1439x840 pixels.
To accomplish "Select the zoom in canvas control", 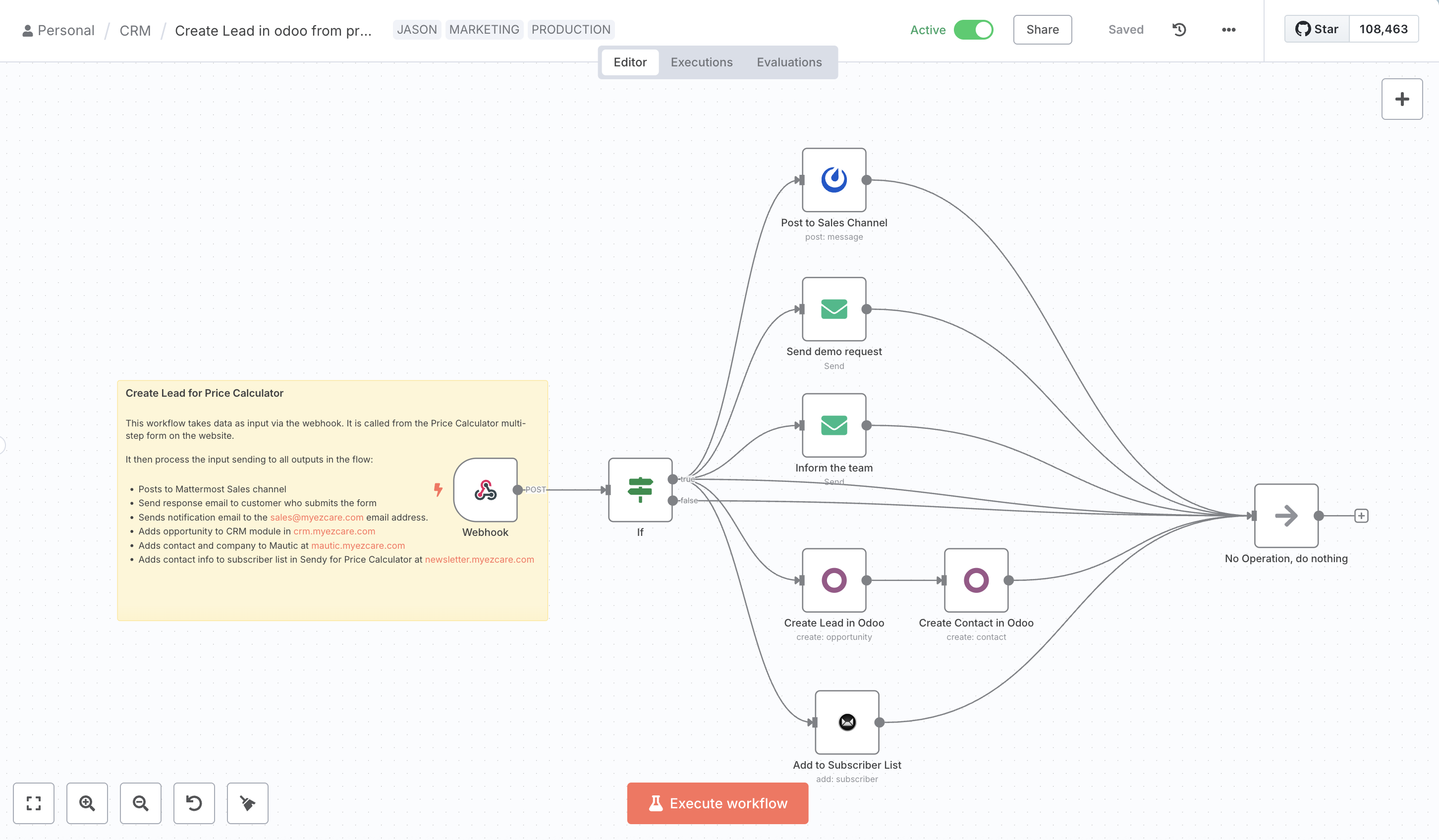I will 87,803.
